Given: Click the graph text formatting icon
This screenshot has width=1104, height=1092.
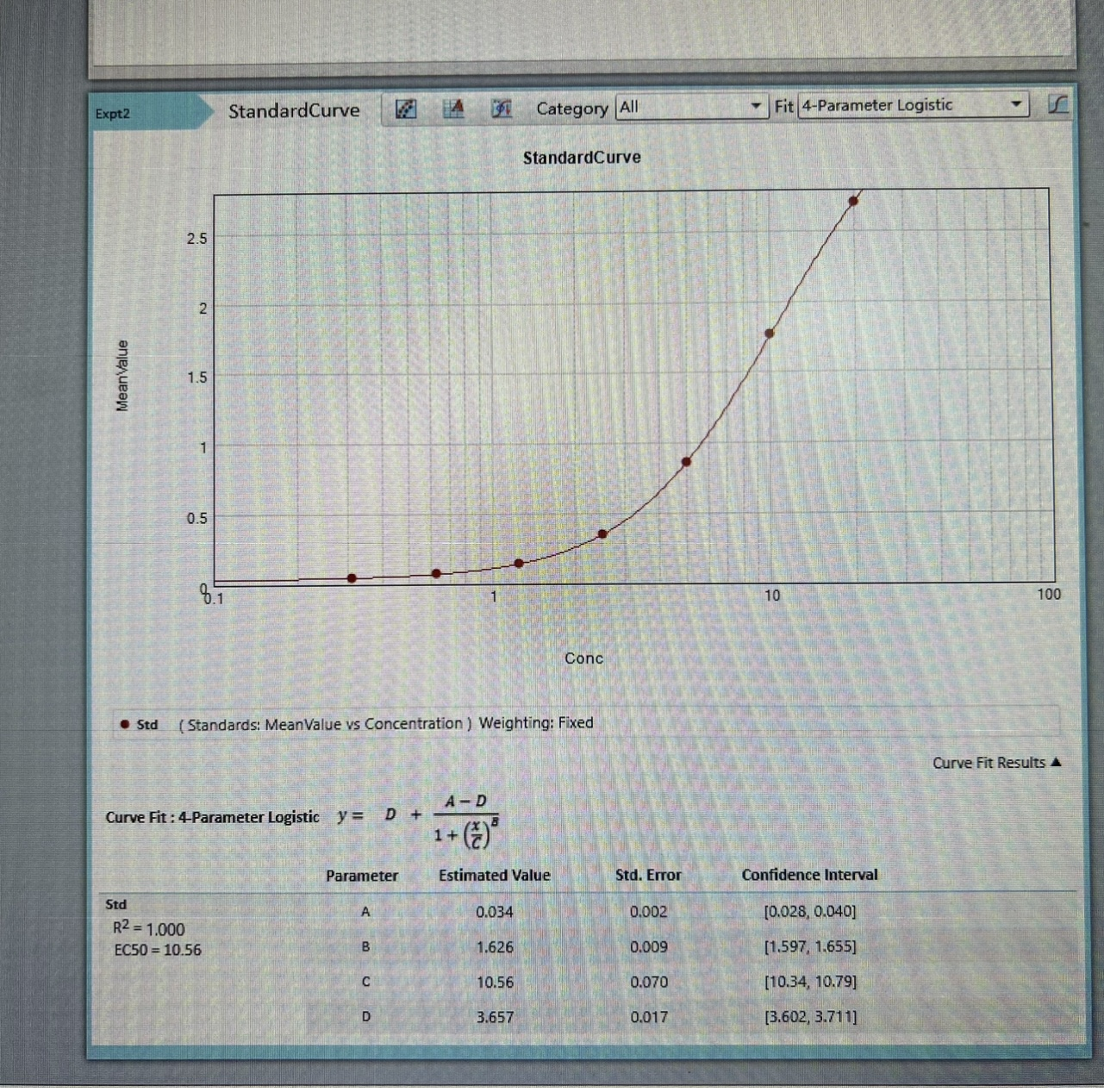Looking at the screenshot, I should coord(453,109).
